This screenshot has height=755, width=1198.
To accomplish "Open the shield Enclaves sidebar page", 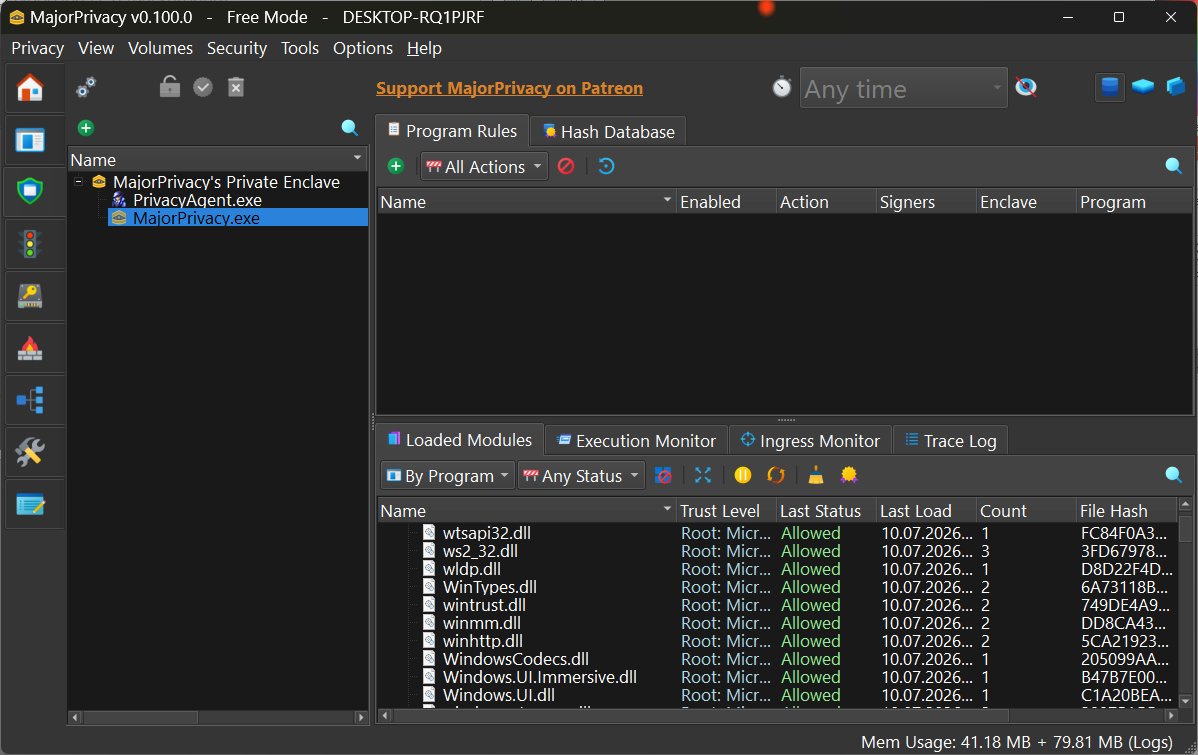I will (30, 190).
